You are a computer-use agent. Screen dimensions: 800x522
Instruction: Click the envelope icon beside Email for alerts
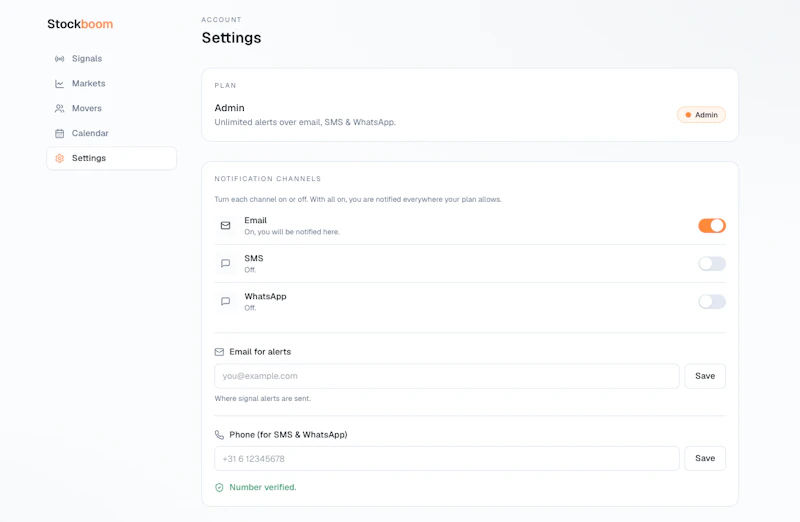pos(219,352)
